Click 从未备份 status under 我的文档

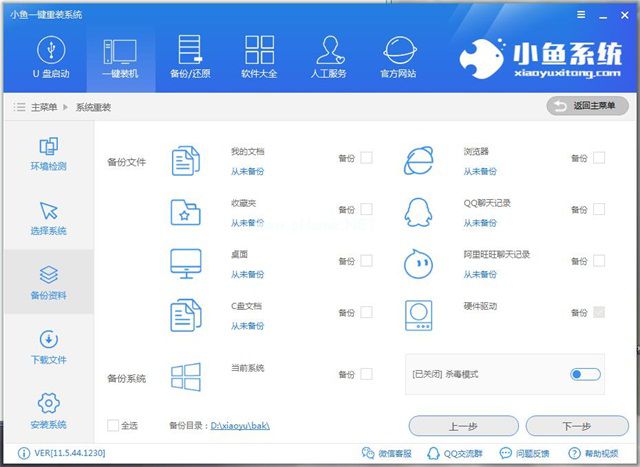[x=247, y=171]
